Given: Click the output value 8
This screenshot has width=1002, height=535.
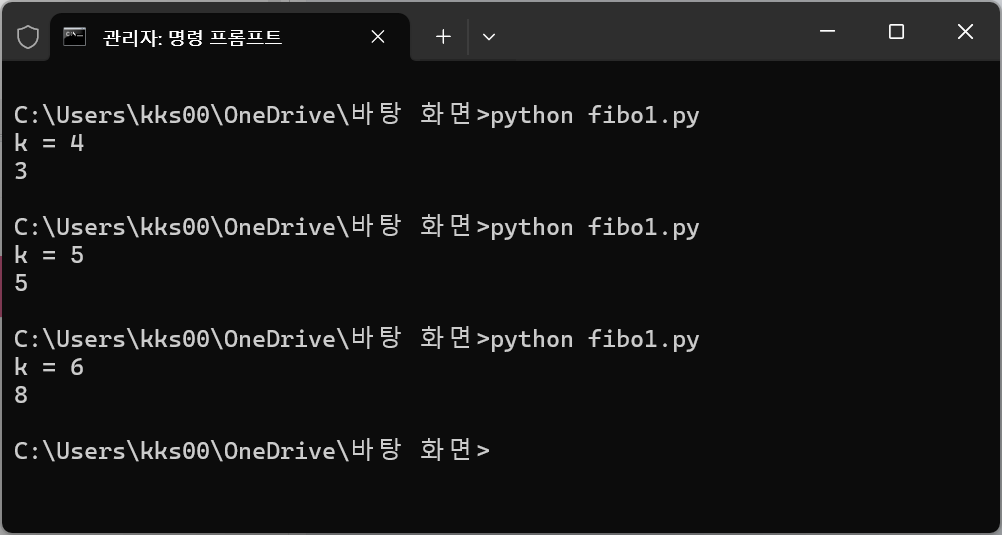Looking at the screenshot, I should pos(21,395).
